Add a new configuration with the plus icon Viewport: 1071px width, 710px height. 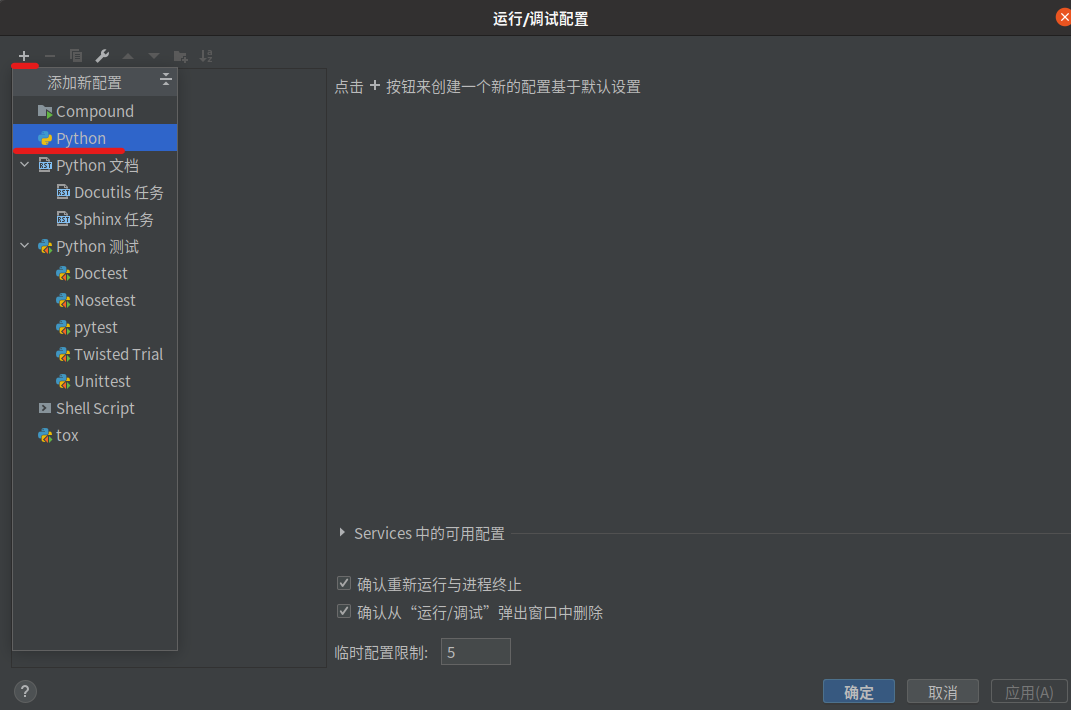(23, 56)
